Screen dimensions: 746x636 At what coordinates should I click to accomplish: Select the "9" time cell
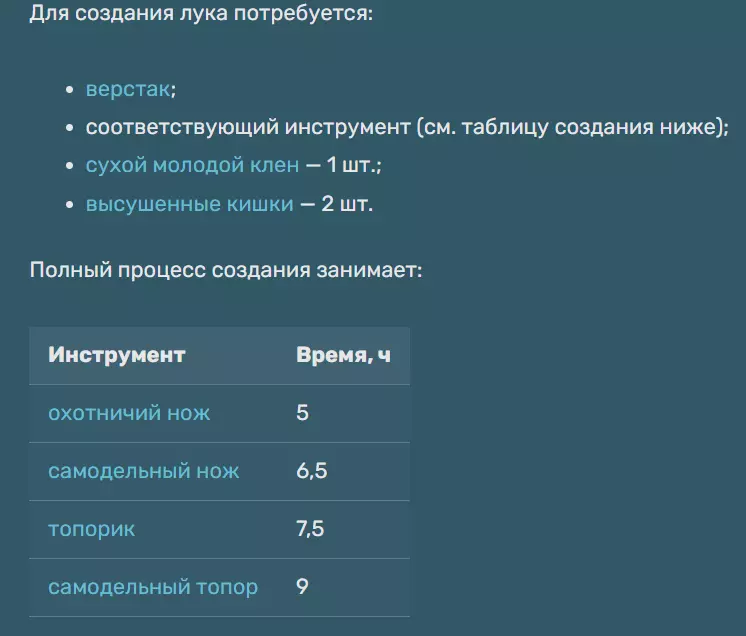(x=302, y=587)
